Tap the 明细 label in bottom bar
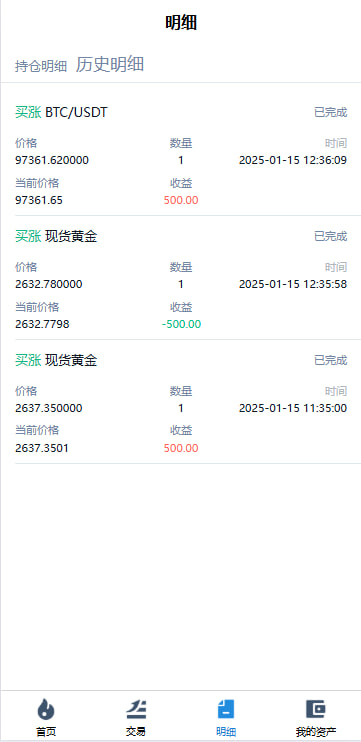The height and width of the screenshot is (742, 361). tap(226, 732)
